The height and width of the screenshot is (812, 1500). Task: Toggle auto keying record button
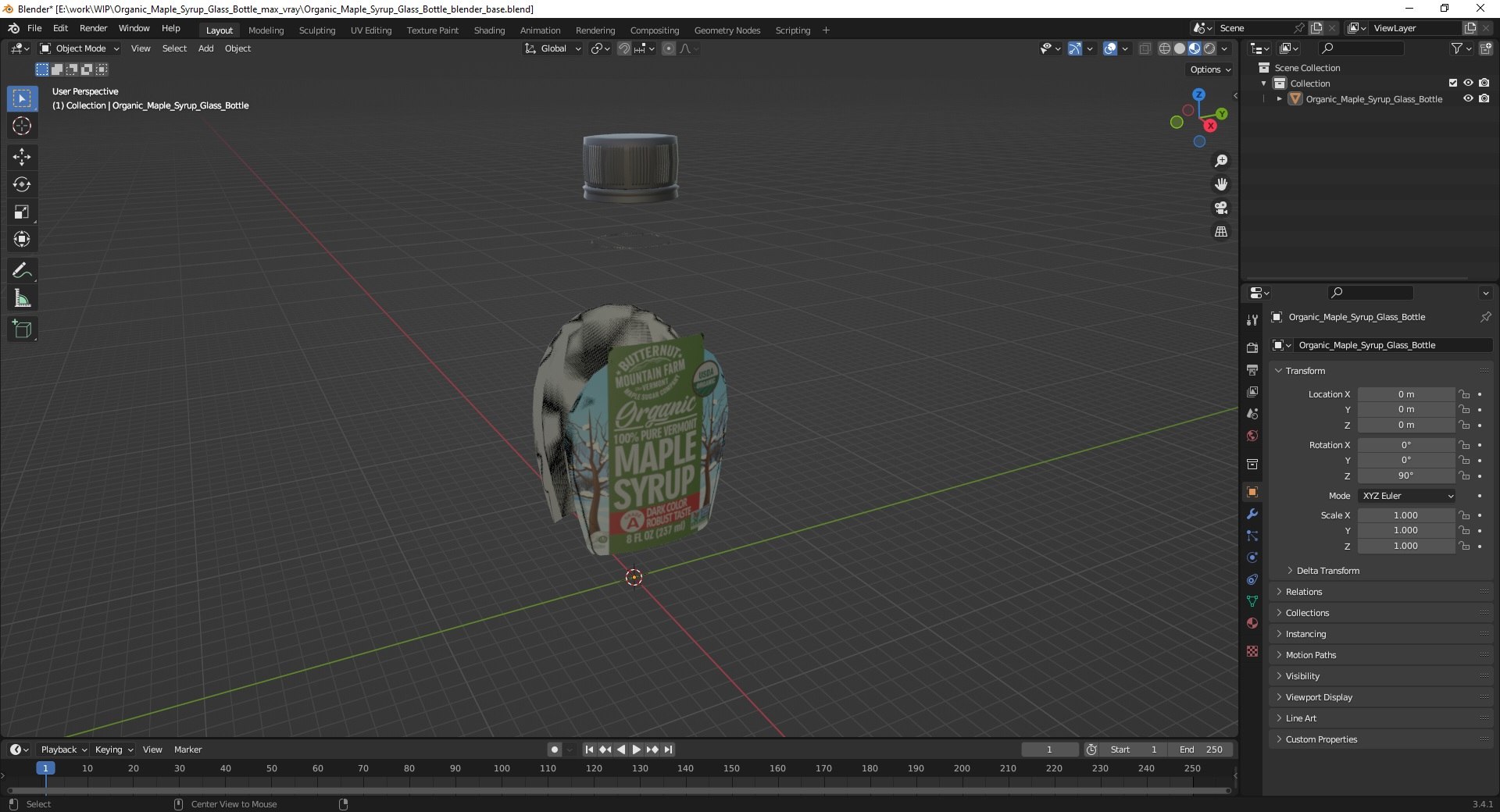(555, 750)
